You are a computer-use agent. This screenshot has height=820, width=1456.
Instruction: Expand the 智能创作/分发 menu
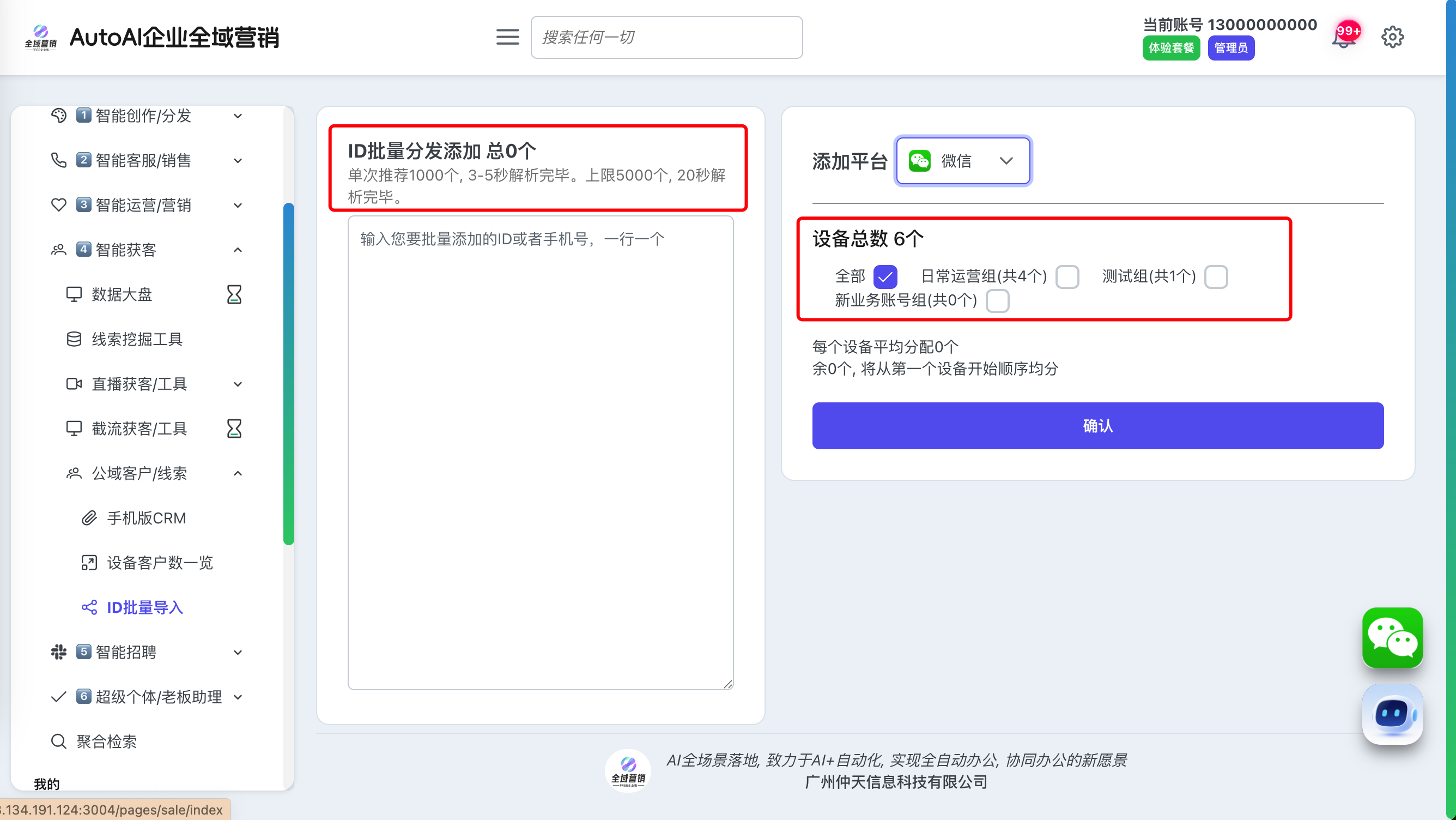(143, 116)
